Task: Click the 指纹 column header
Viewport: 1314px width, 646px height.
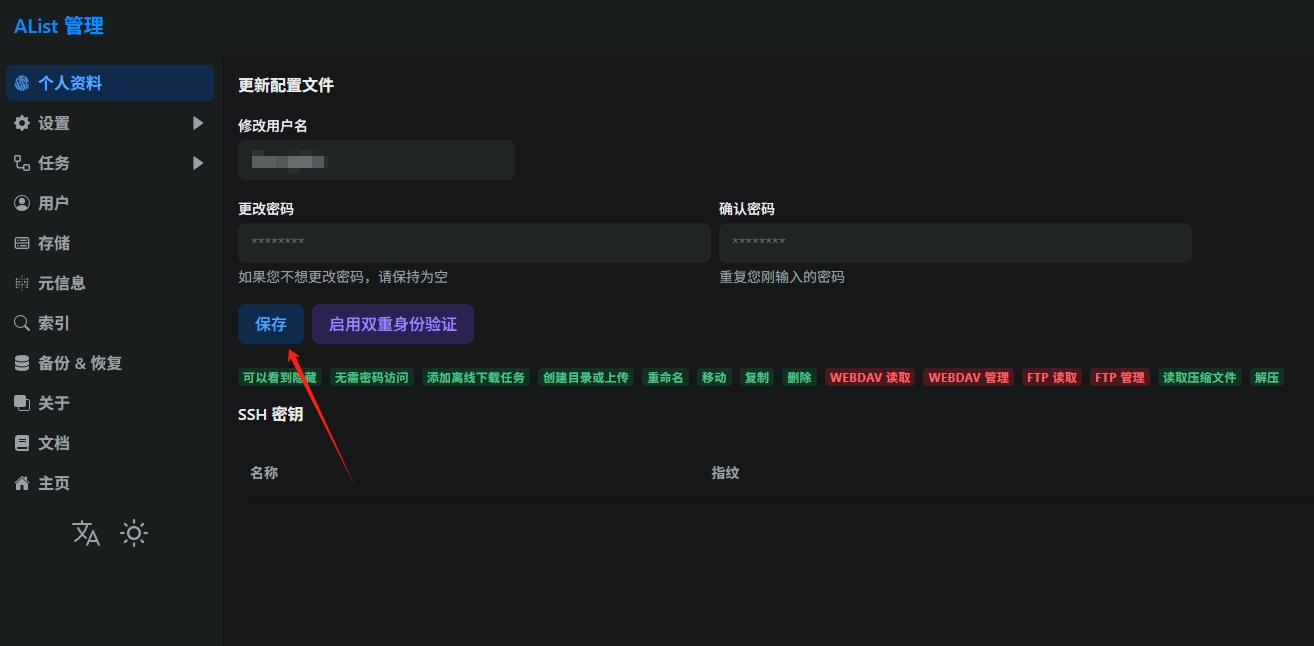Action: (x=725, y=473)
